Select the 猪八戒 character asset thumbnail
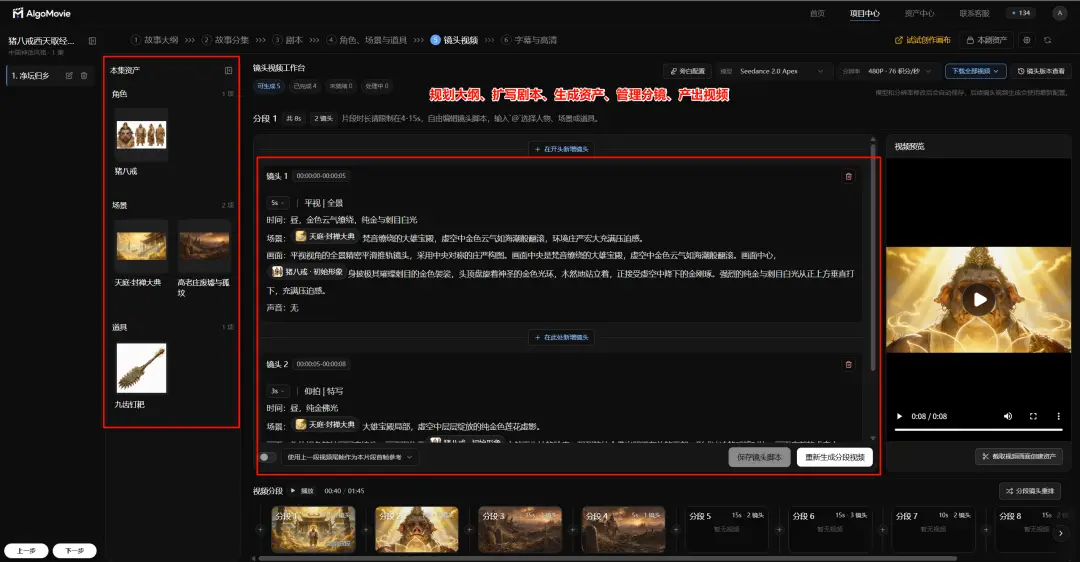The image size is (1080, 562). click(141, 135)
